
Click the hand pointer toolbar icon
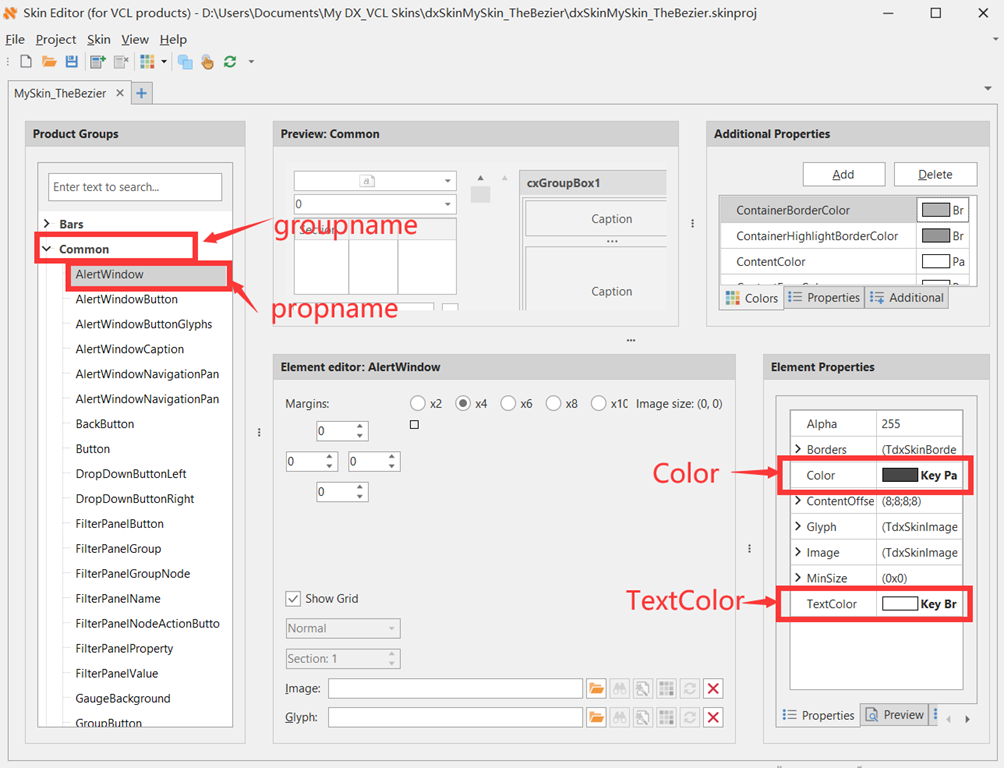pyautogui.click(x=207, y=61)
